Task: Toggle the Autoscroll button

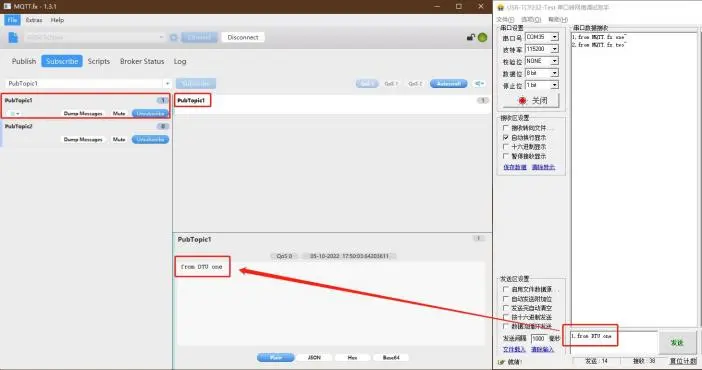Action: click(x=448, y=83)
